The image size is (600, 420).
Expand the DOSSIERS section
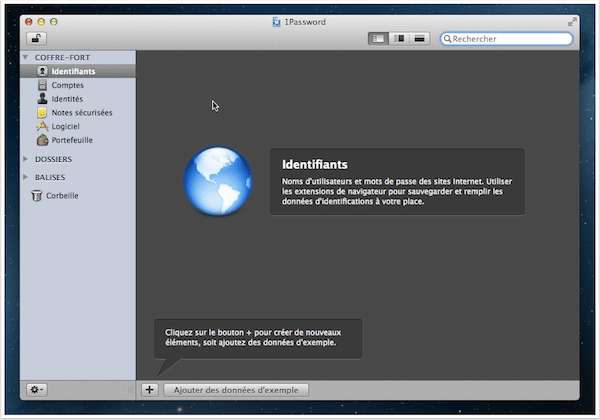click(x=25, y=159)
